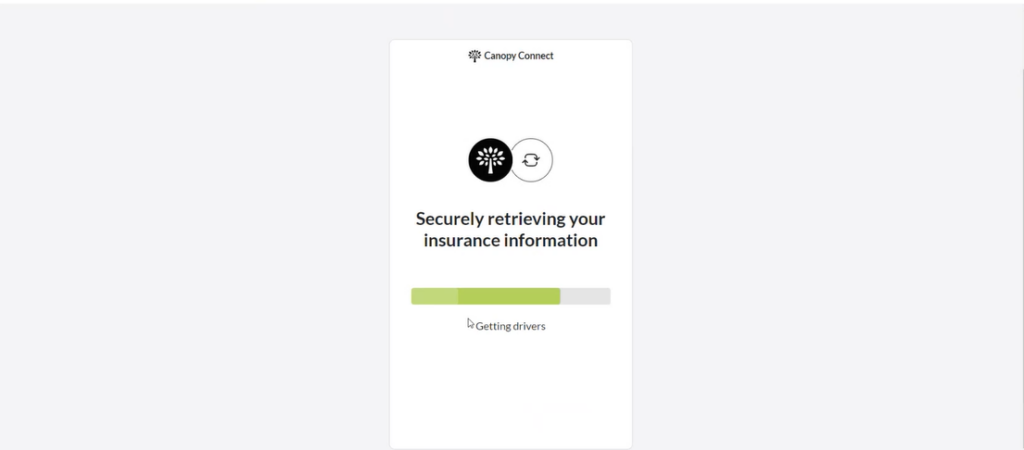Click the circular sync arrows icon
The width and height of the screenshot is (1024, 450).
click(531, 160)
